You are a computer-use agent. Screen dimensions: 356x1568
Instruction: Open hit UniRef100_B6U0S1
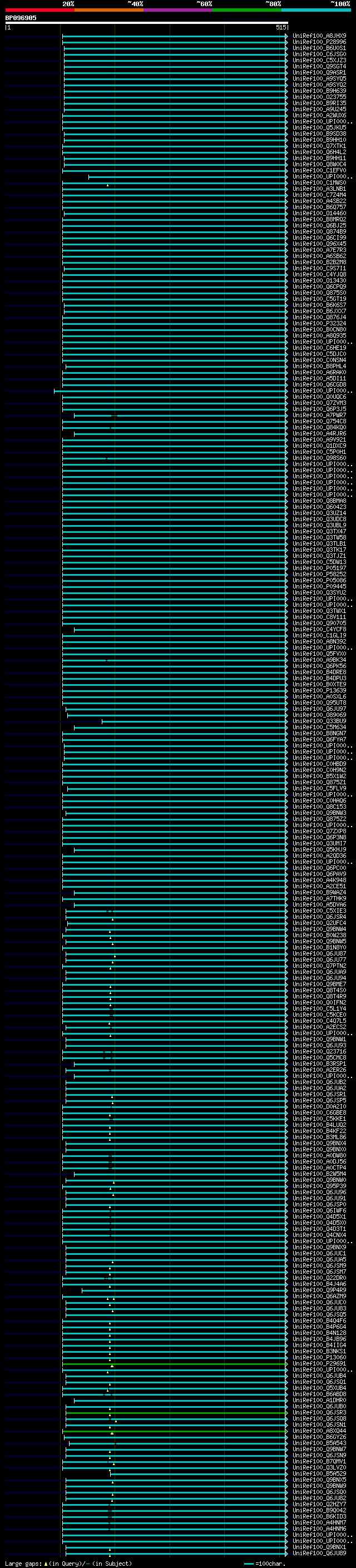(319, 48)
